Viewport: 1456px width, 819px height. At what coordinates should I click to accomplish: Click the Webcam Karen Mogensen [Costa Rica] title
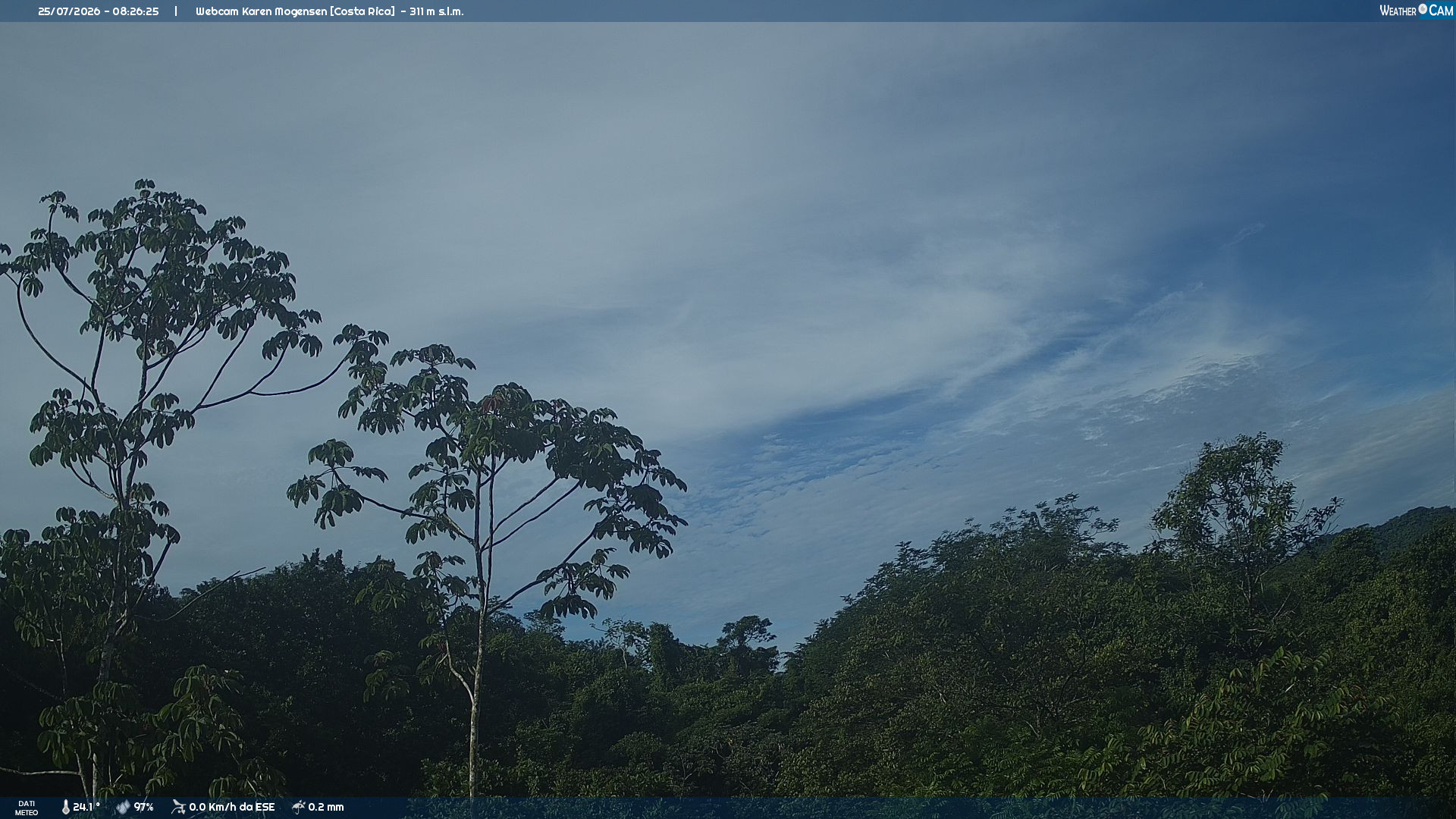[x=295, y=11]
